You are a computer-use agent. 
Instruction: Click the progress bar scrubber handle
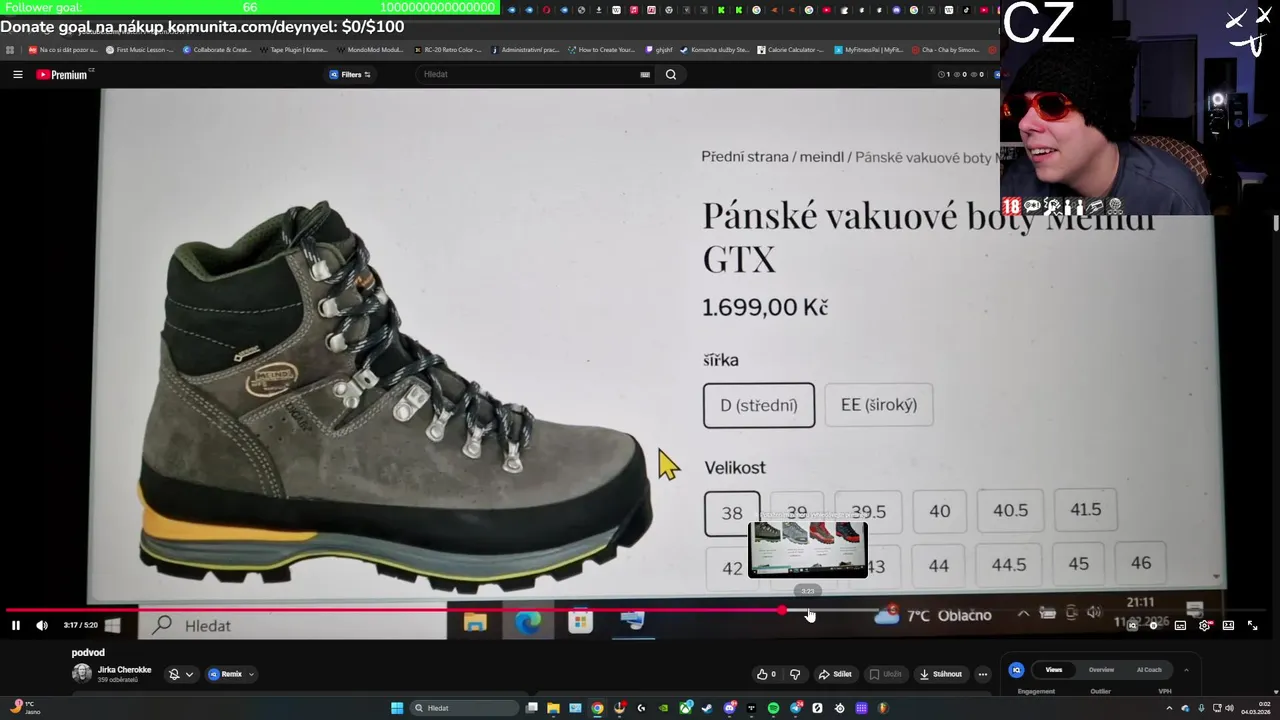(783, 610)
